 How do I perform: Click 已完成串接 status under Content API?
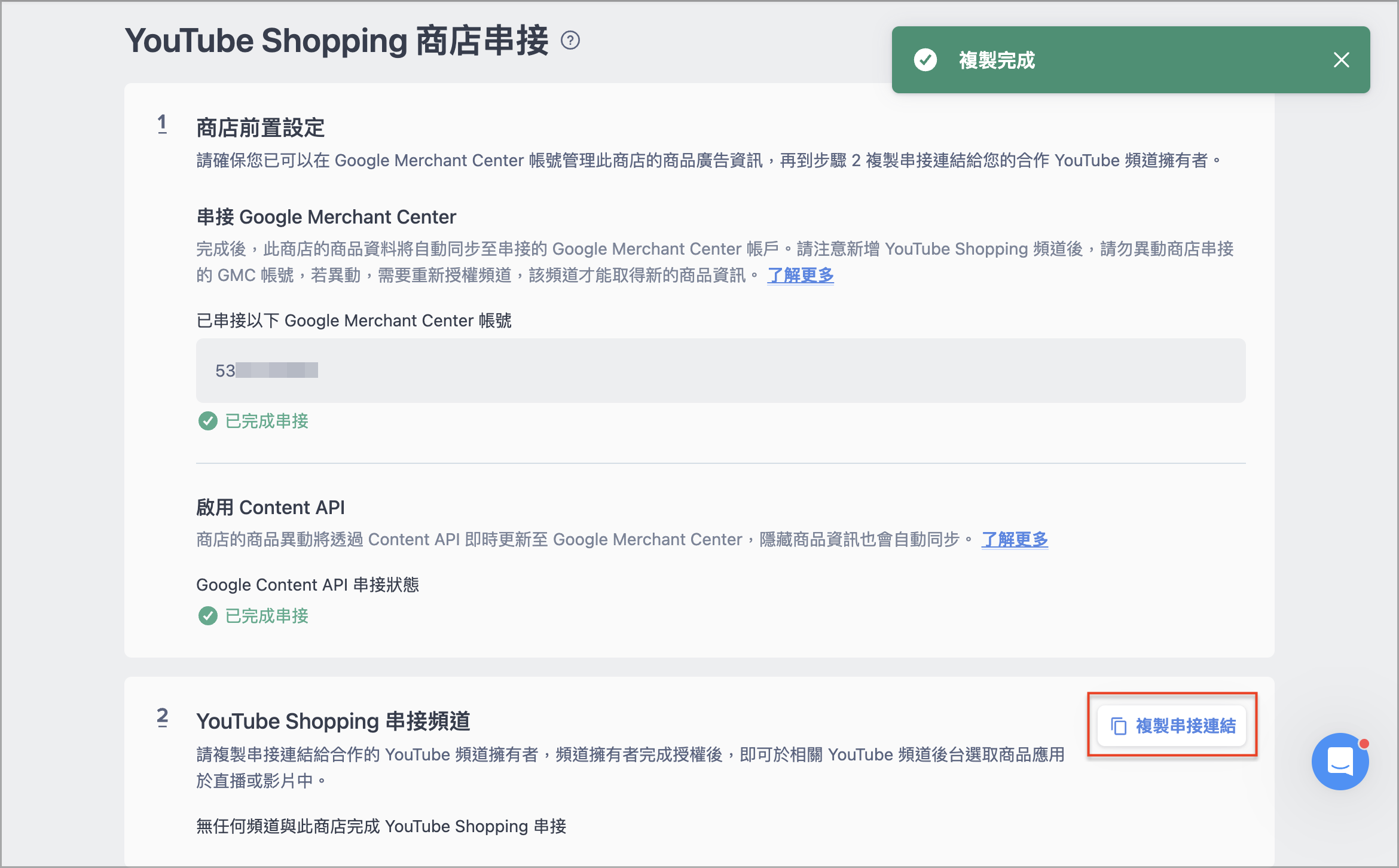[267, 616]
